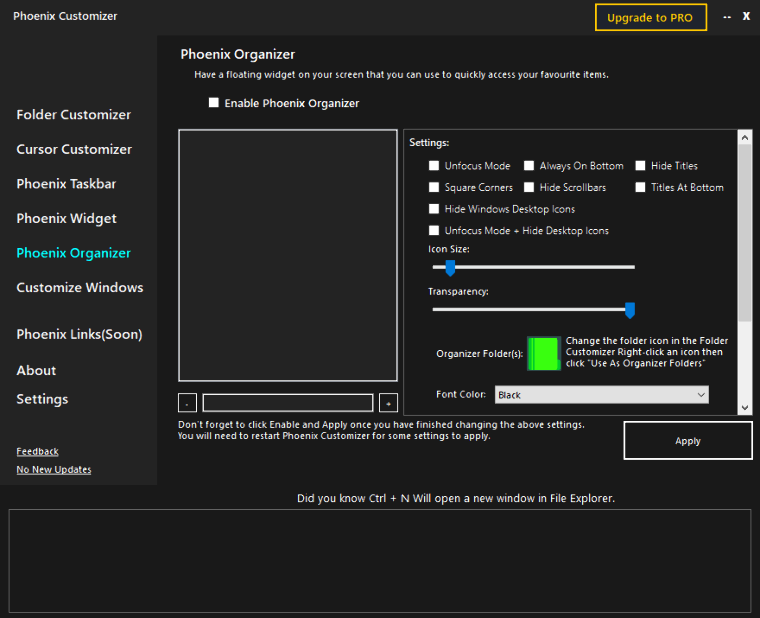The height and width of the screenshot is (618, 760).
Task: Click the plus add button below list
Action: pos(388,403)
